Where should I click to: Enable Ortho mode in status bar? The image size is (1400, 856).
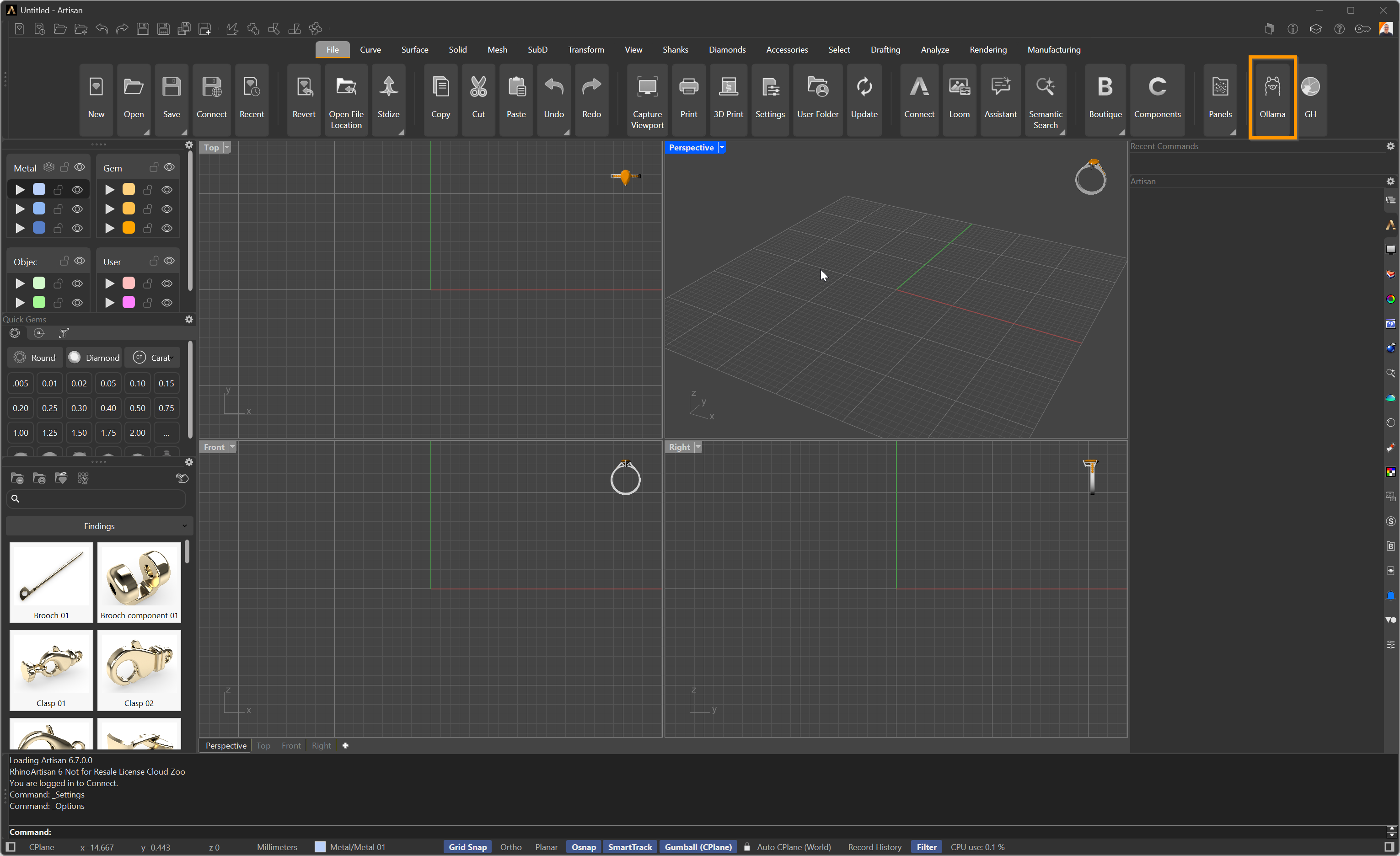click(511, 847)
